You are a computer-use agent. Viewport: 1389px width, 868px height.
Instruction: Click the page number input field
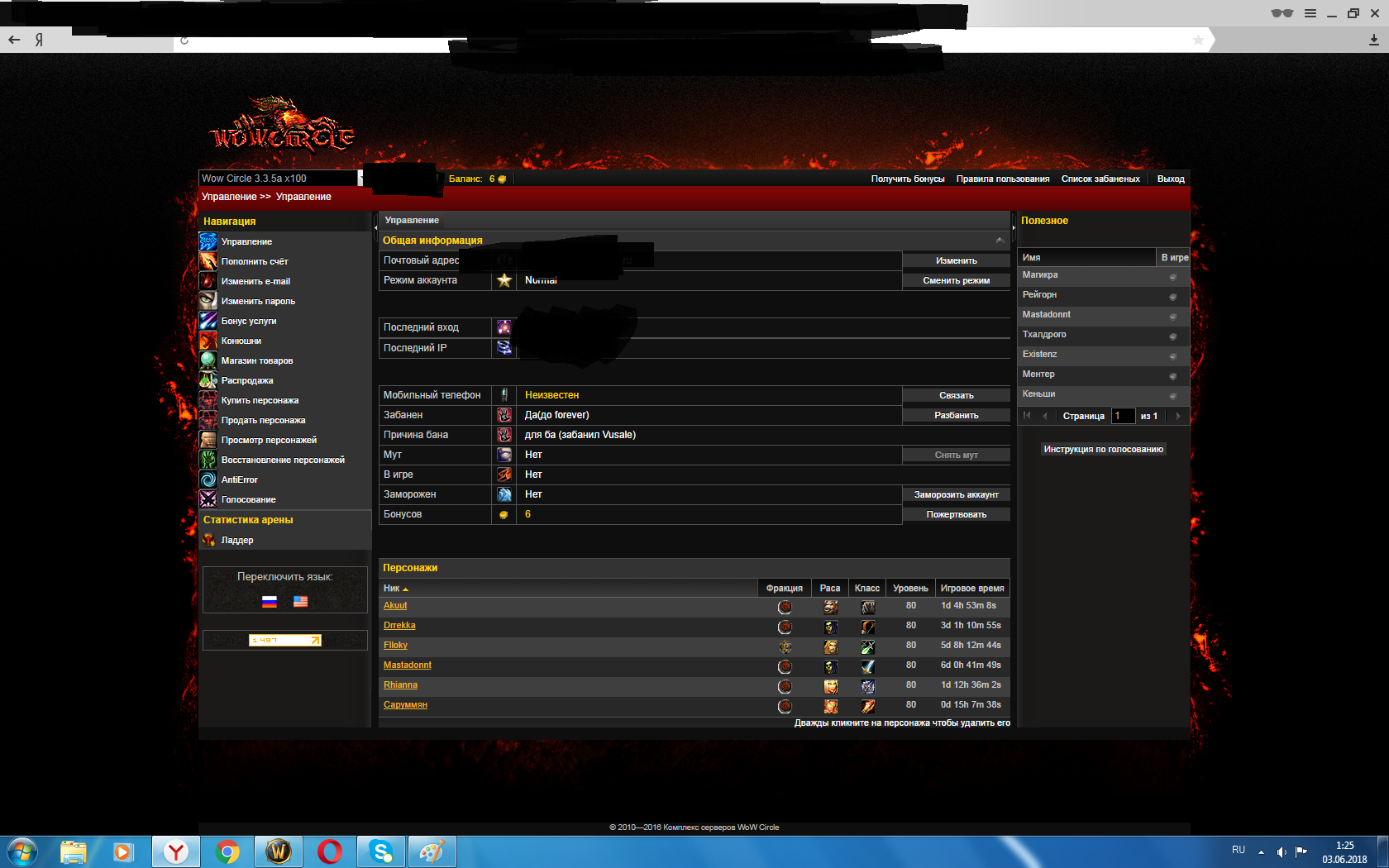(1122, 416)
